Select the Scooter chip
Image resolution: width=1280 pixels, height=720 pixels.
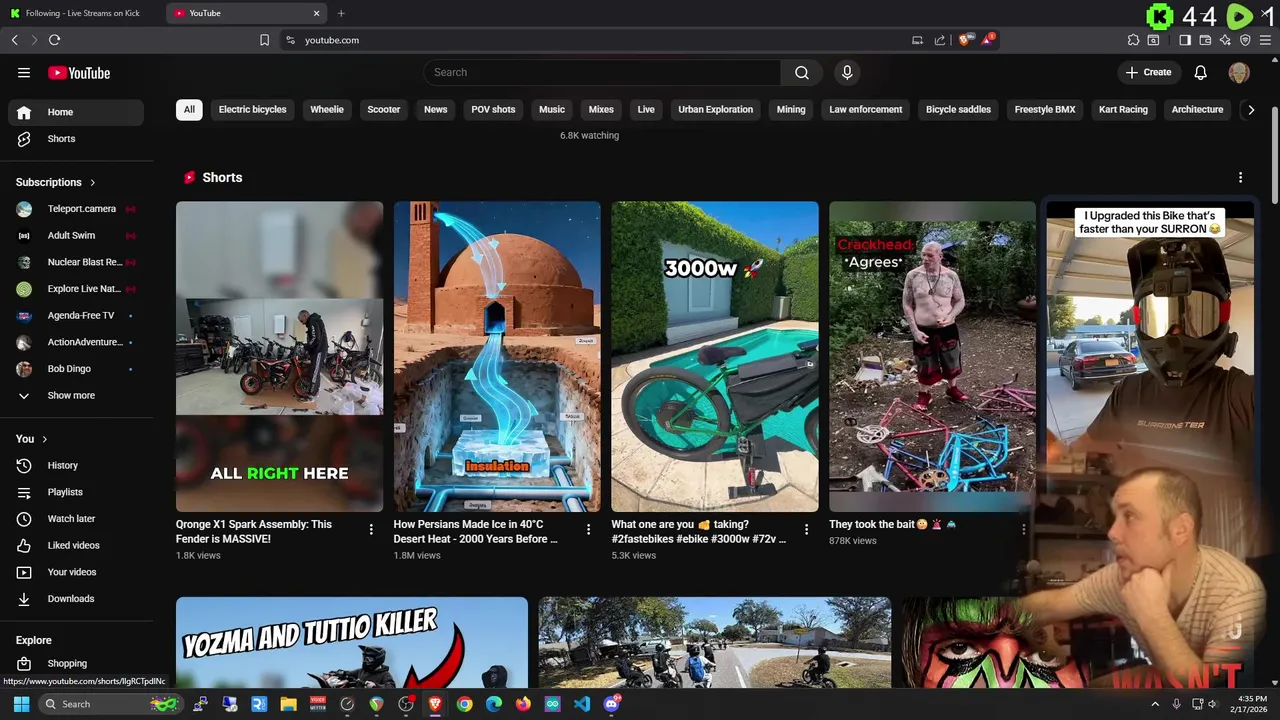tap(384, 110)
